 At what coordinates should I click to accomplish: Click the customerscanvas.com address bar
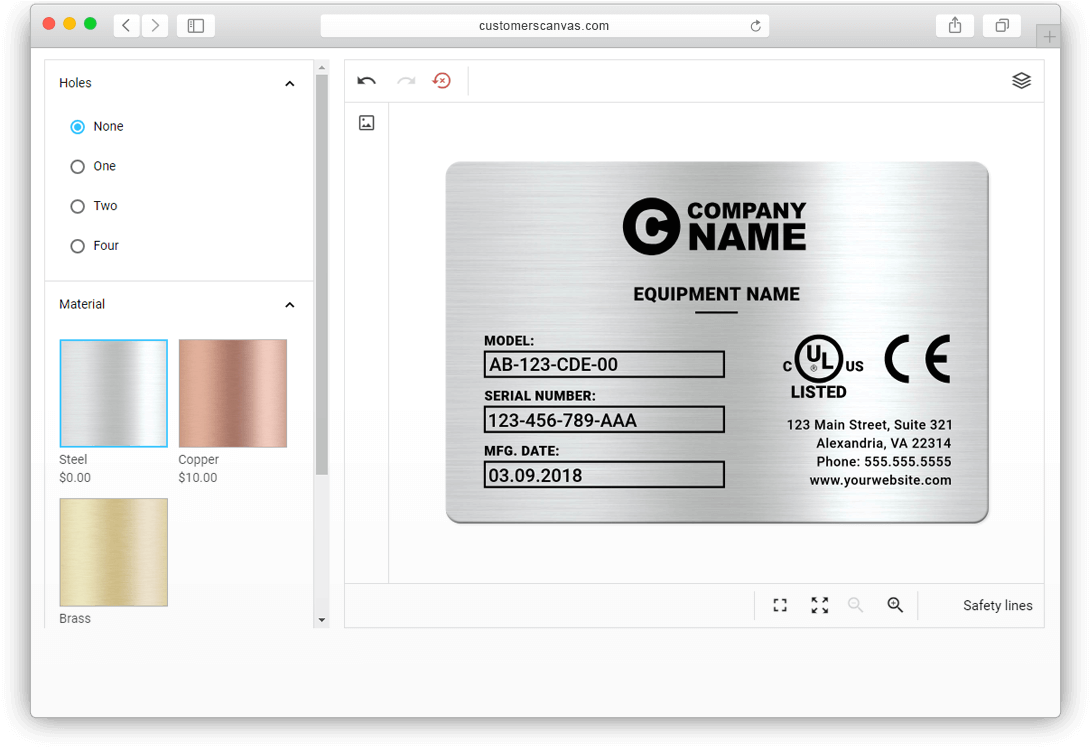(x=543, y=26)
